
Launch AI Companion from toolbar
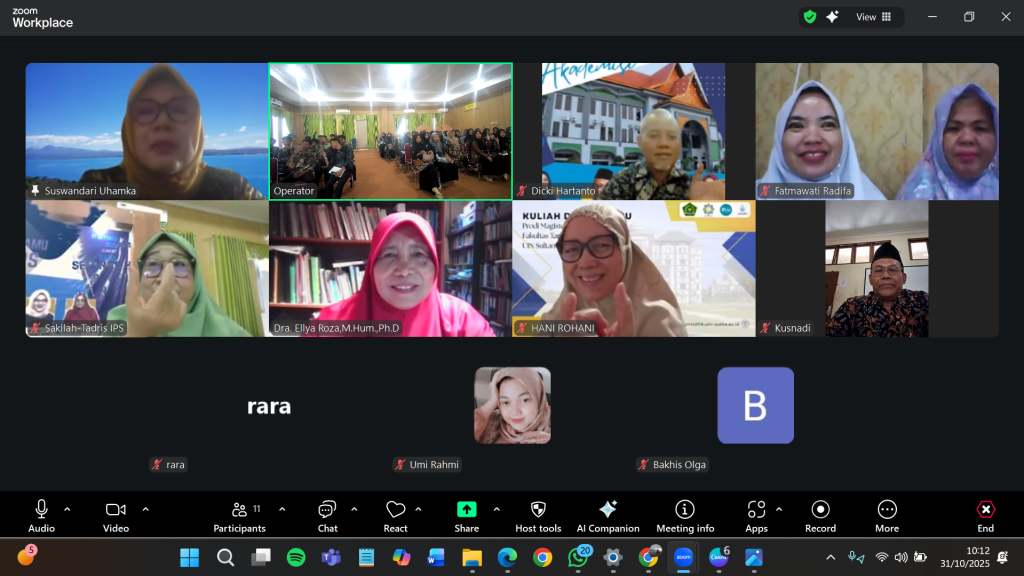coord(607,514)
